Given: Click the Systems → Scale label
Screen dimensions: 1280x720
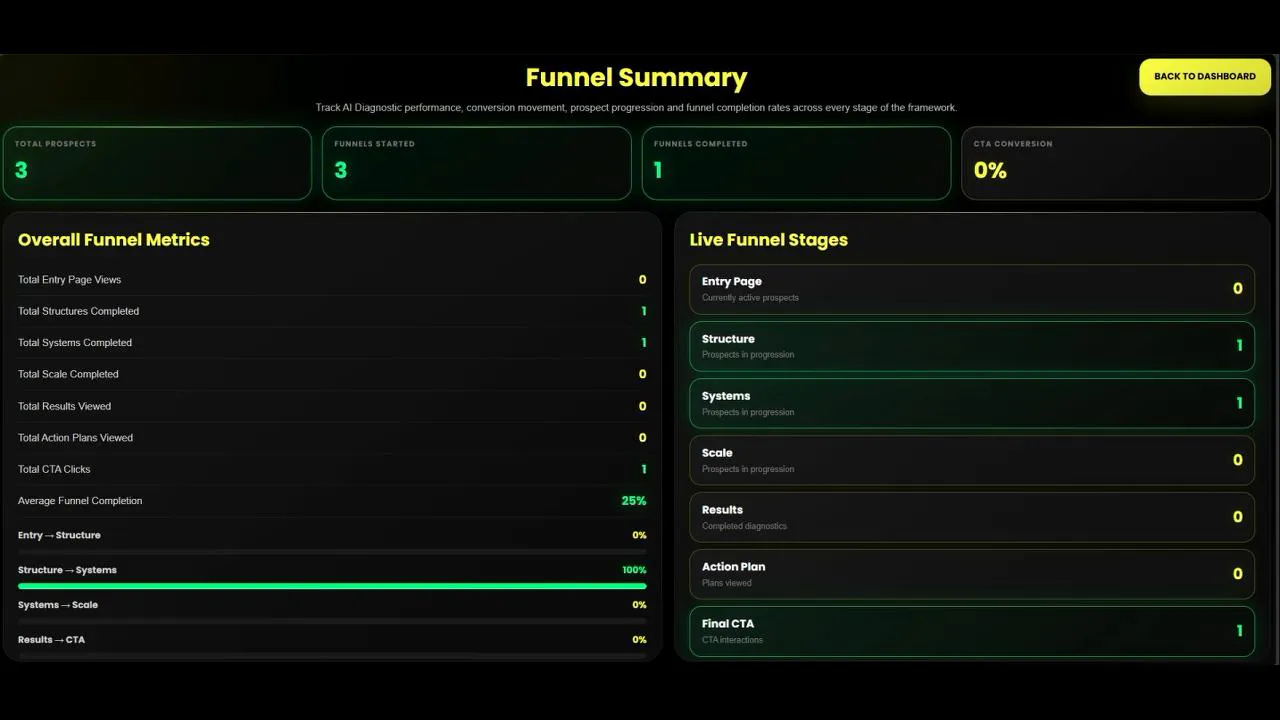Looking at the screenshot, I should (58, 605).
